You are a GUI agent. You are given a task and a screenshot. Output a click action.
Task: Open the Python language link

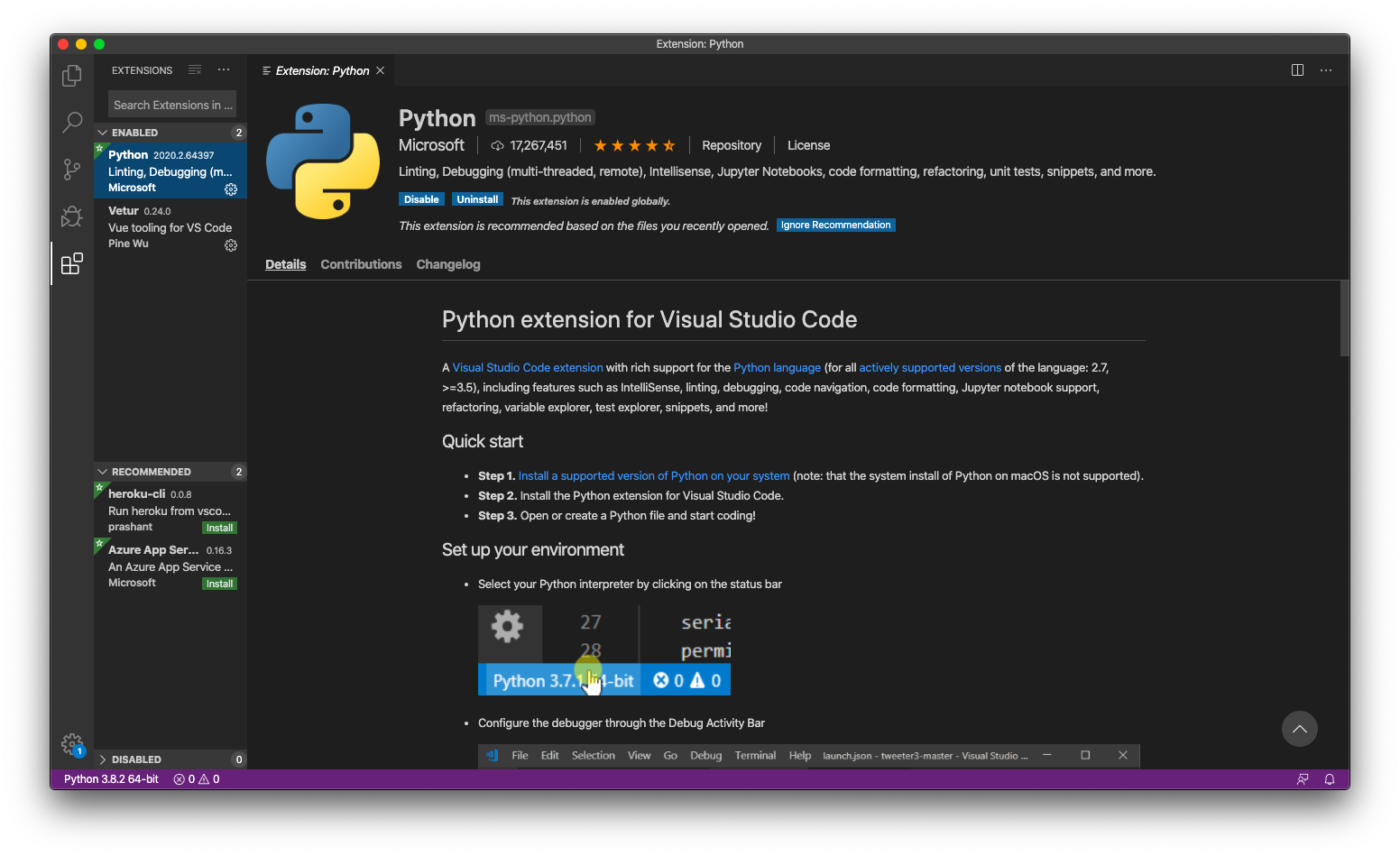tap(777, 368)
